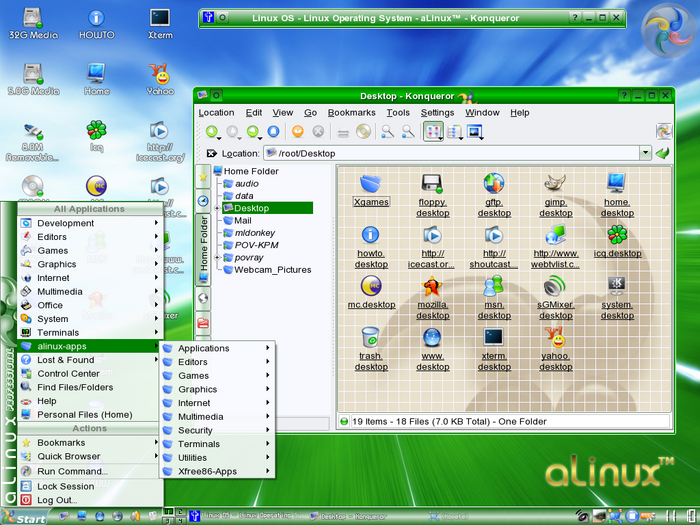Expand Security submenu in alinux-apps

217,430
